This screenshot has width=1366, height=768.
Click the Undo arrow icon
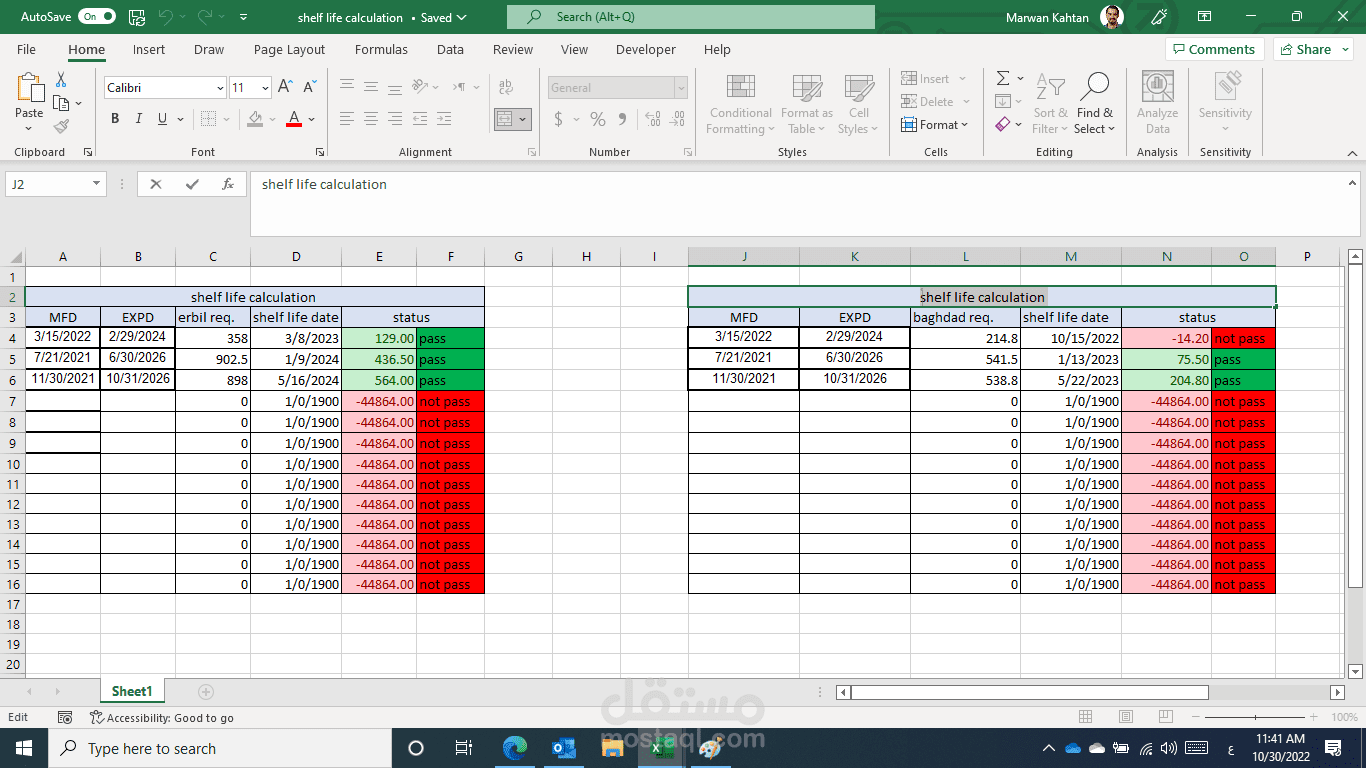tap(166, 17)
